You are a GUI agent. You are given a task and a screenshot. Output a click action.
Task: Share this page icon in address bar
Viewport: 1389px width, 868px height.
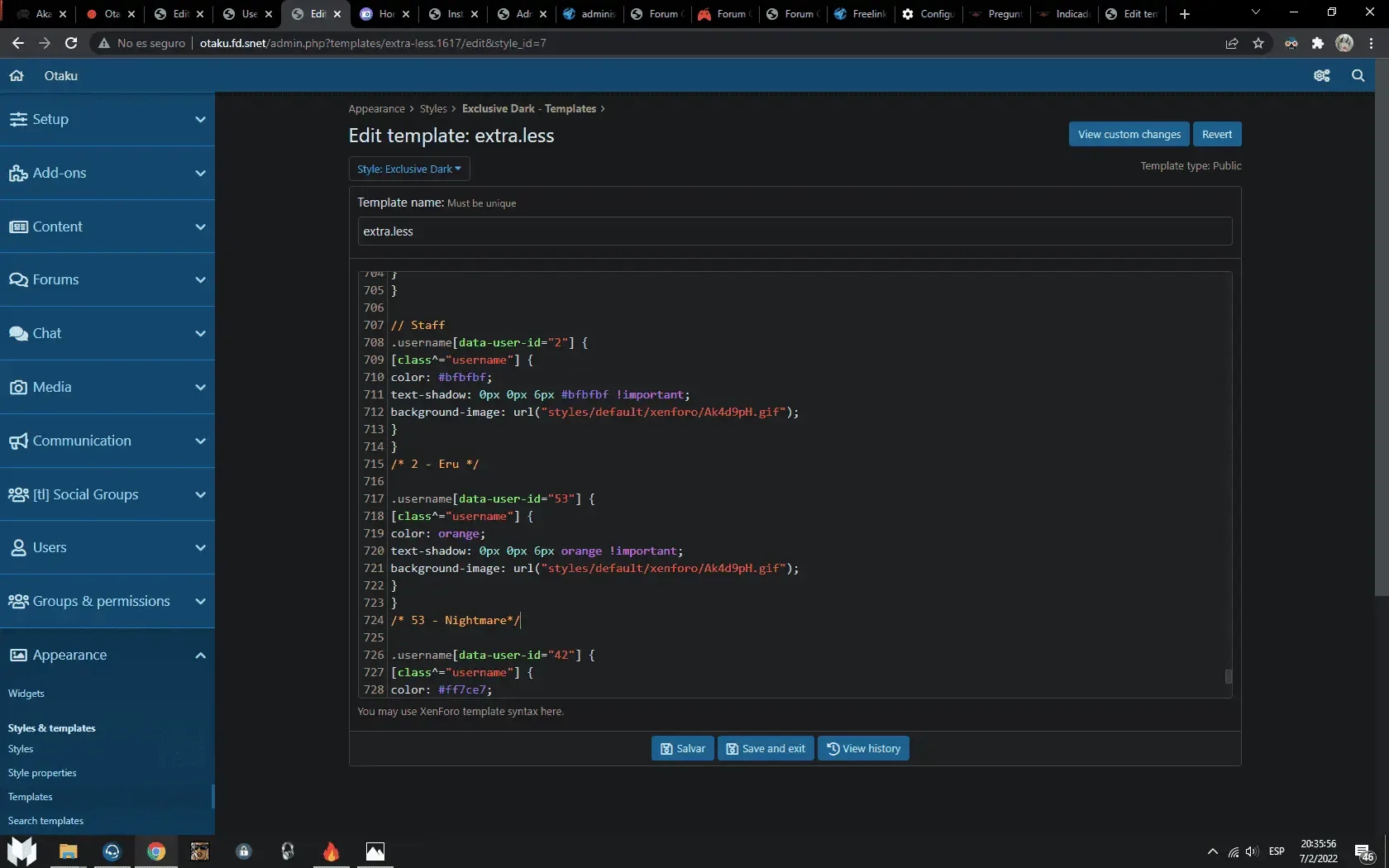point(1232,43)
